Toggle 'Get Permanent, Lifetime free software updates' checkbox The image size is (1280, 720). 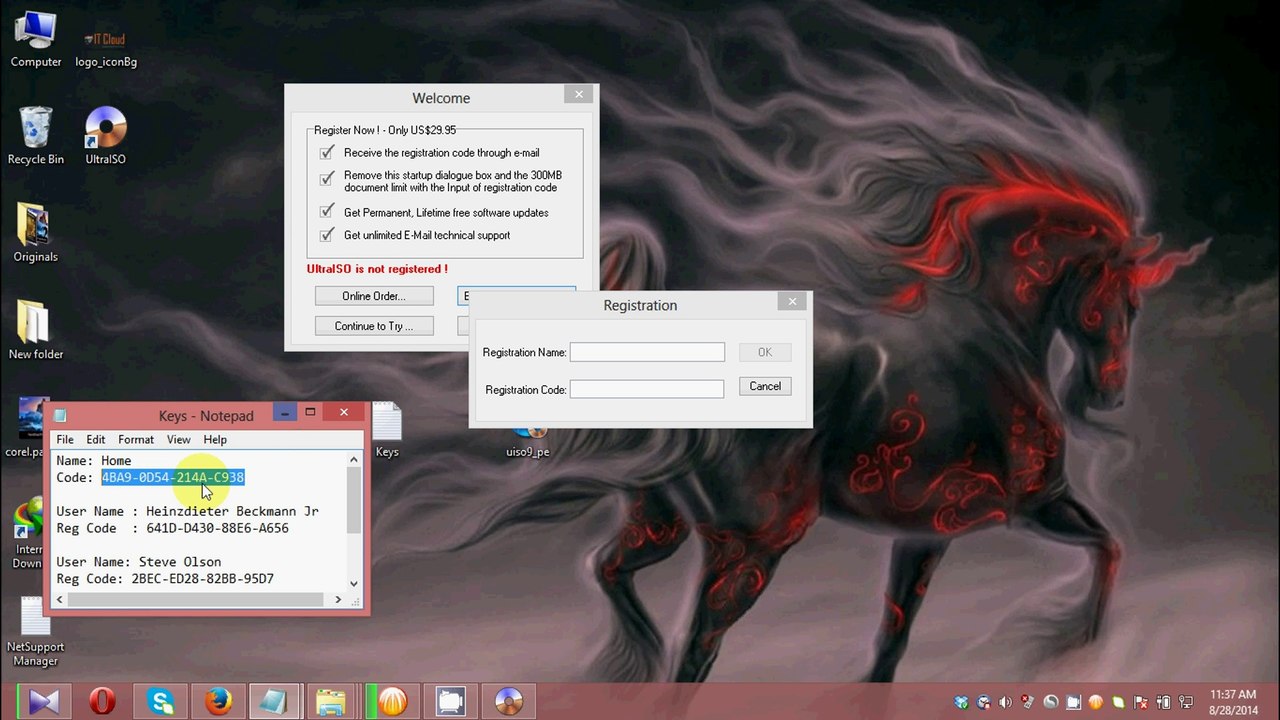(326, 212)
